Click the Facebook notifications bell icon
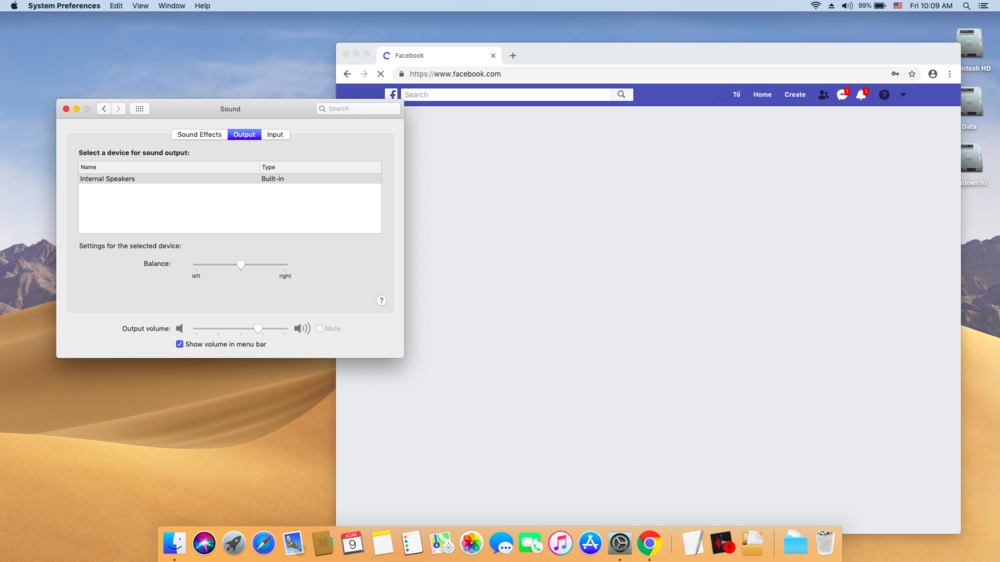The width and height of the screenshot is (1000, 562). 860,94
